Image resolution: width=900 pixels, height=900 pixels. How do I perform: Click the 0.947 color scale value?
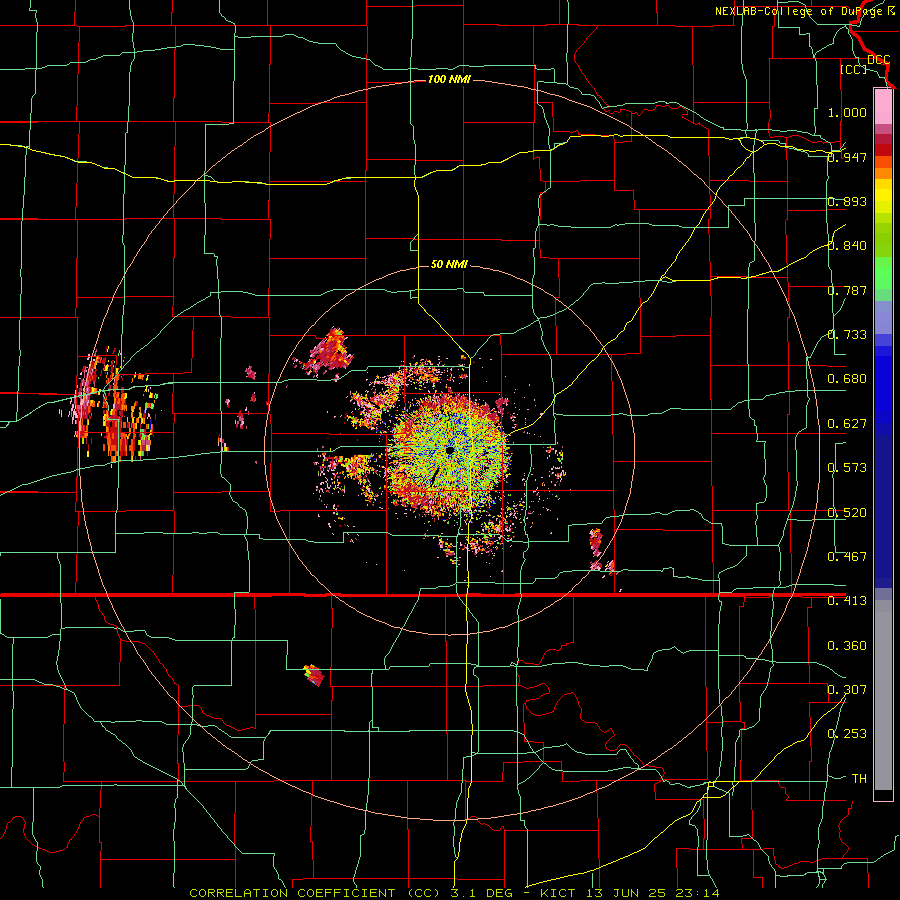[847, 157]
